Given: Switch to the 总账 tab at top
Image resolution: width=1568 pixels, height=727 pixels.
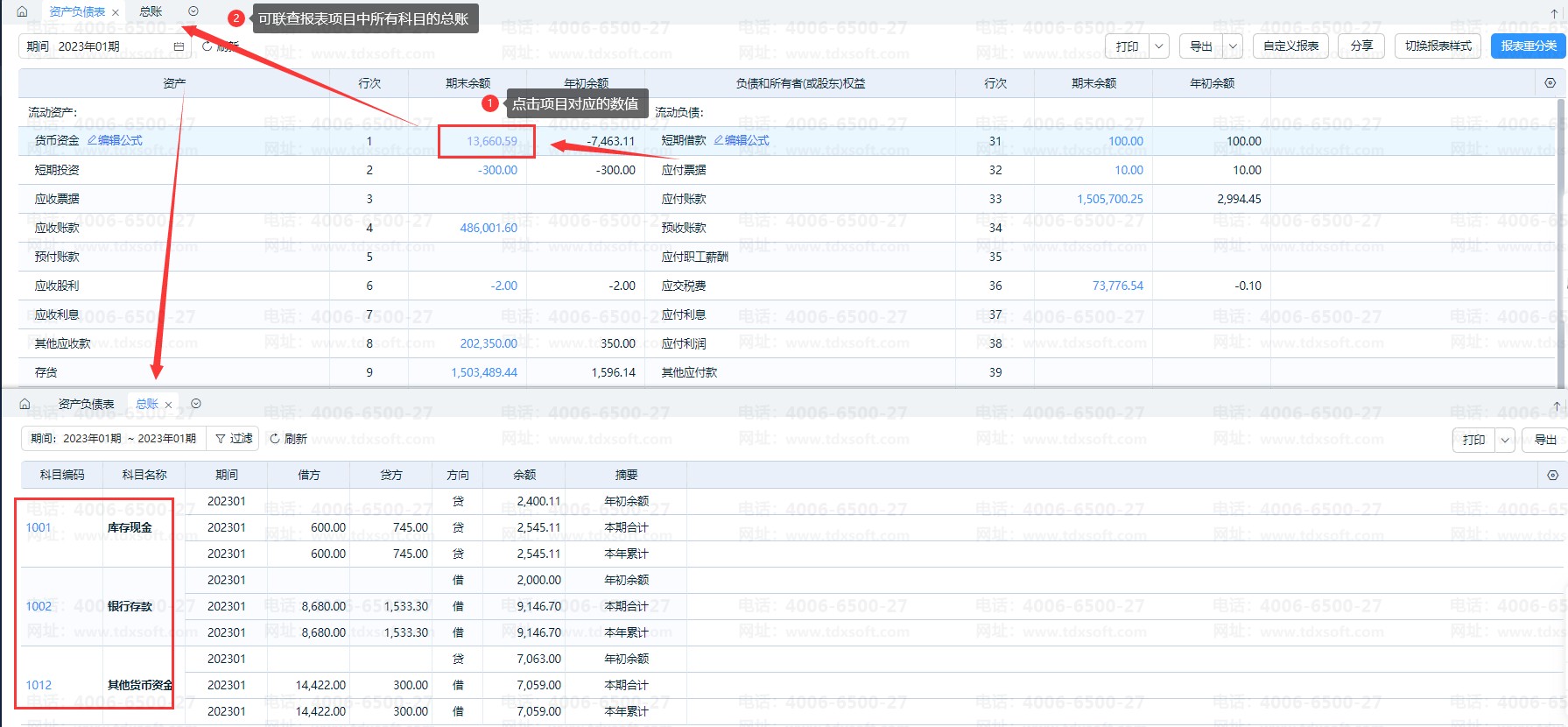Looking at the screenshot, I should [x=151, y=11].
